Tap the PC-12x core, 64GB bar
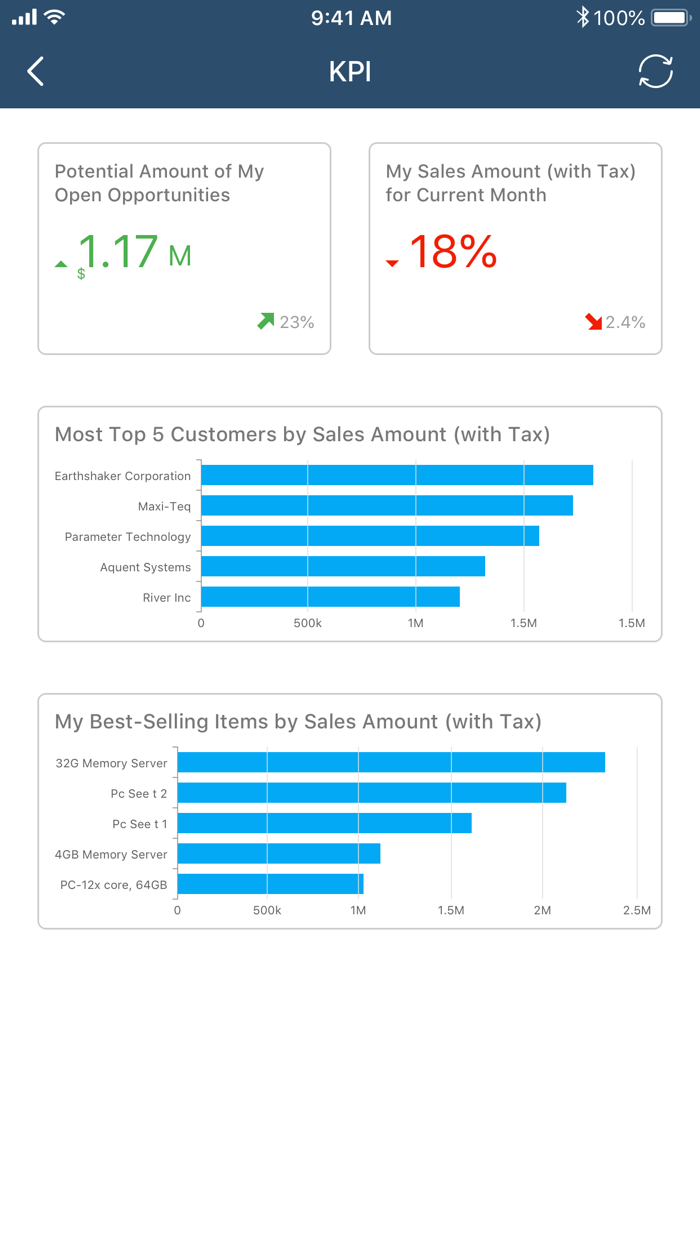 270,884
